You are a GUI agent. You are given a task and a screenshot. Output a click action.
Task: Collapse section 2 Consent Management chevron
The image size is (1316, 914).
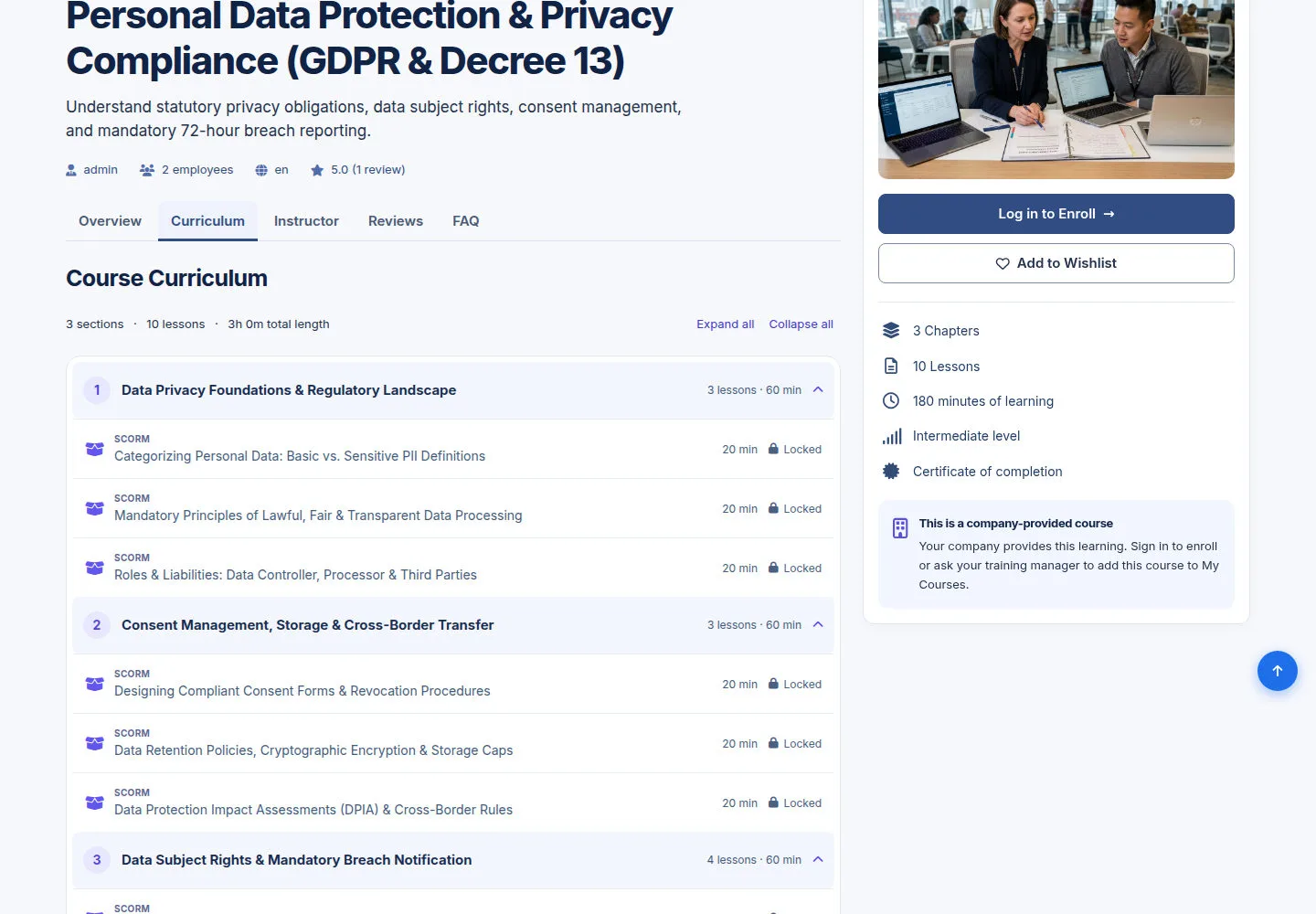click(x=818, y=625)
